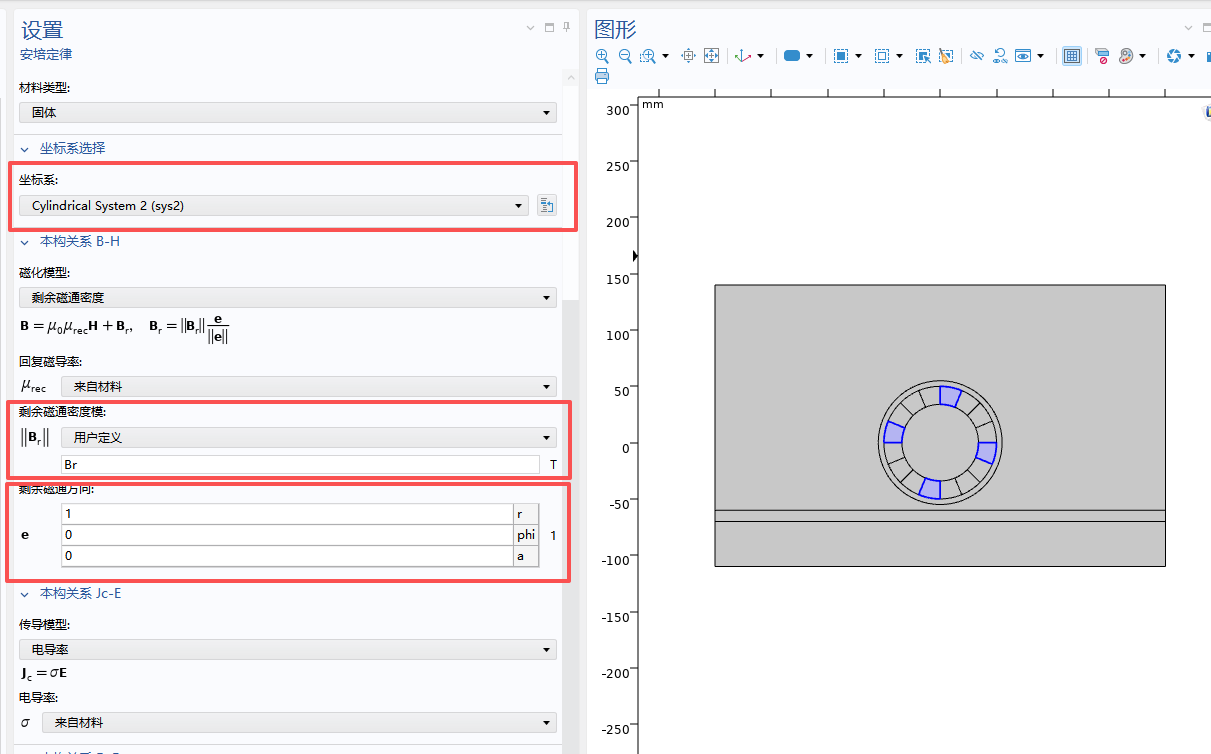This screenshot has width=1211, height=754.
Task: Toggle the grid display button
Action: tap(1072, 56)
